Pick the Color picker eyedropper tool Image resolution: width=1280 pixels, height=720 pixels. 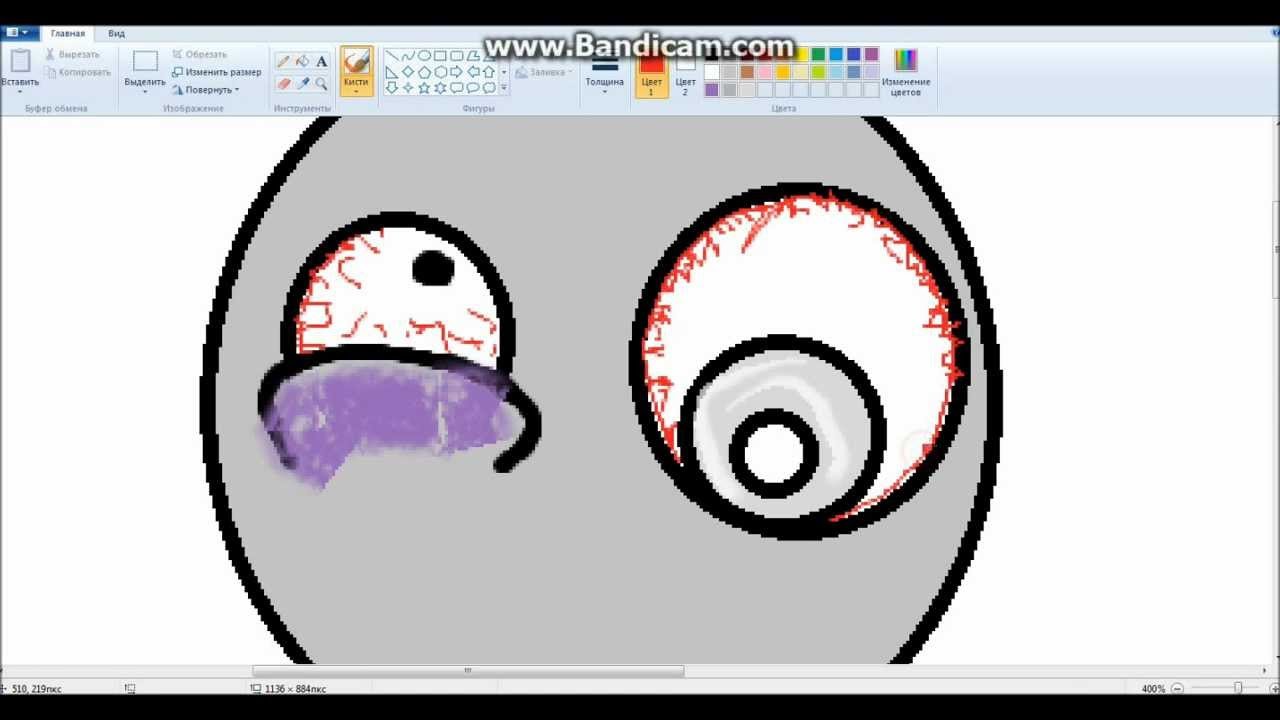coord(303,84)
